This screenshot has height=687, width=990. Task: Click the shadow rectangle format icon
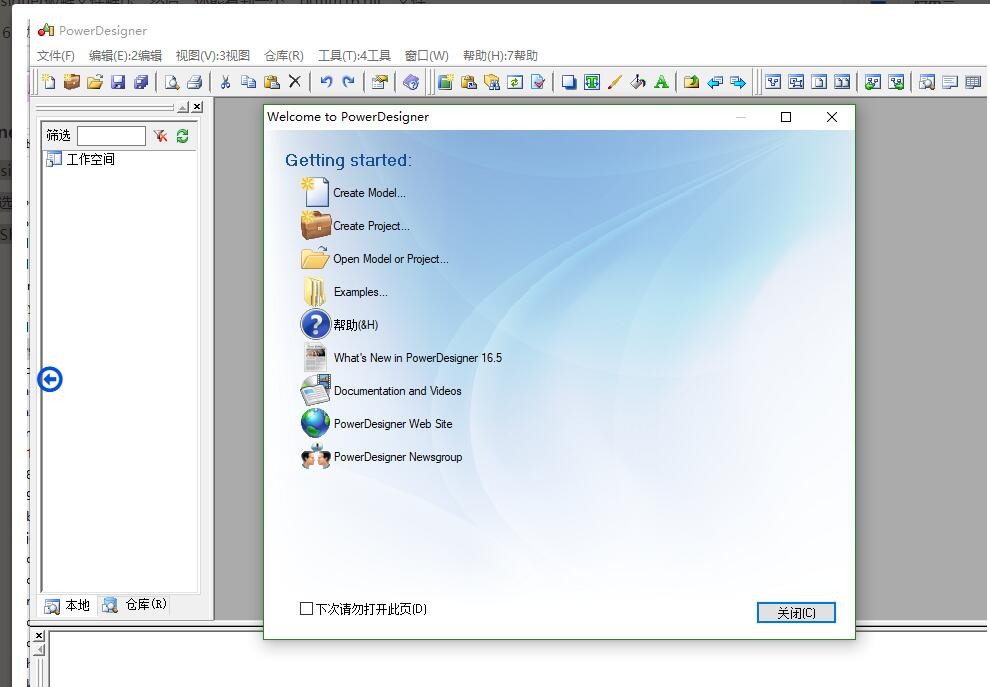click(x=569, y=82)
